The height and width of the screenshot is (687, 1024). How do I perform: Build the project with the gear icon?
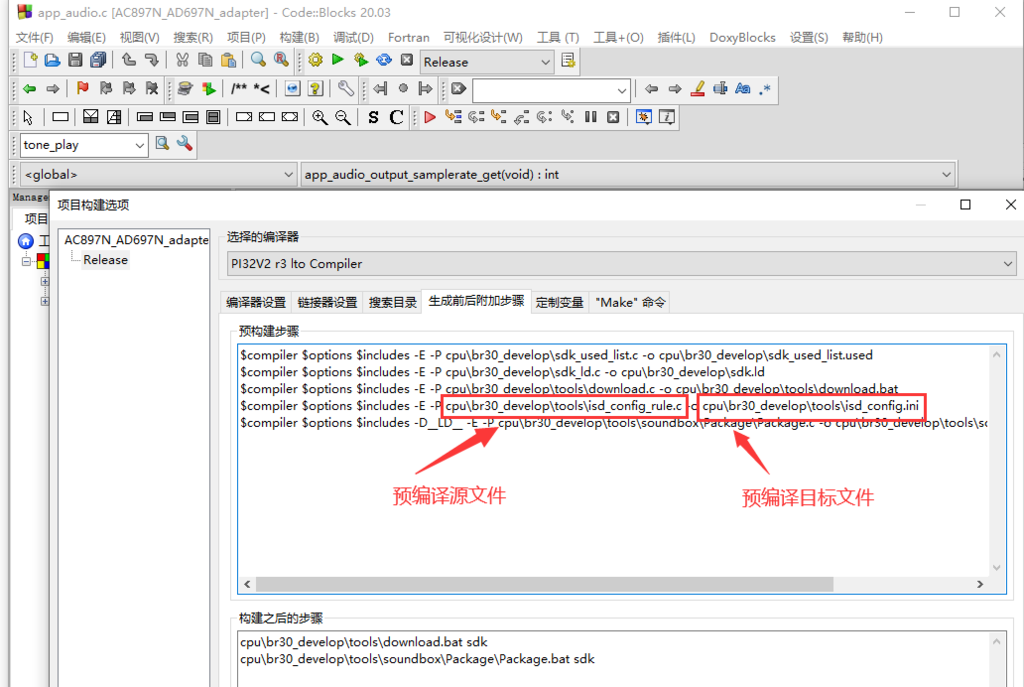315,61
